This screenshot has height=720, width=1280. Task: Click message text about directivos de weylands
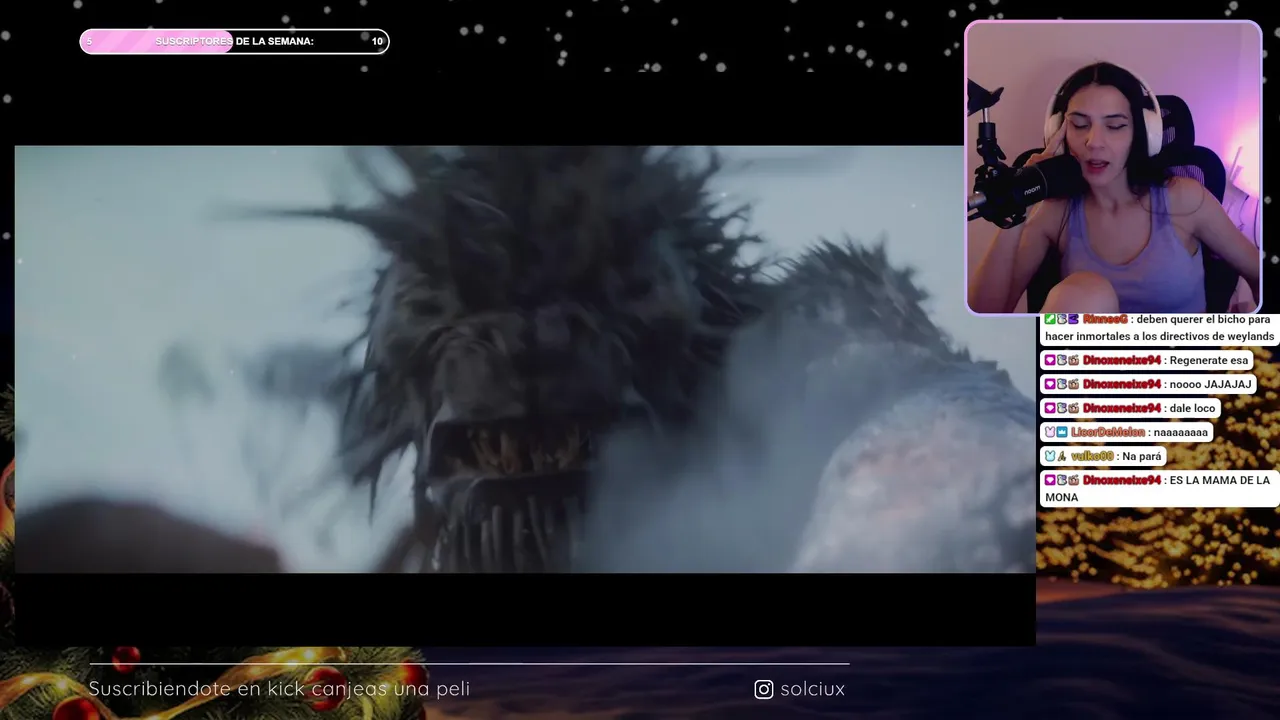[x=1160, y=328]
